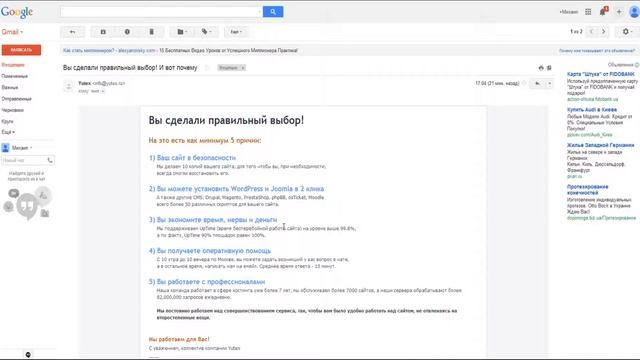The width and height of the screenshot is (640, 360).
Task: Click inside the Google search field
Action: point(161,12)
